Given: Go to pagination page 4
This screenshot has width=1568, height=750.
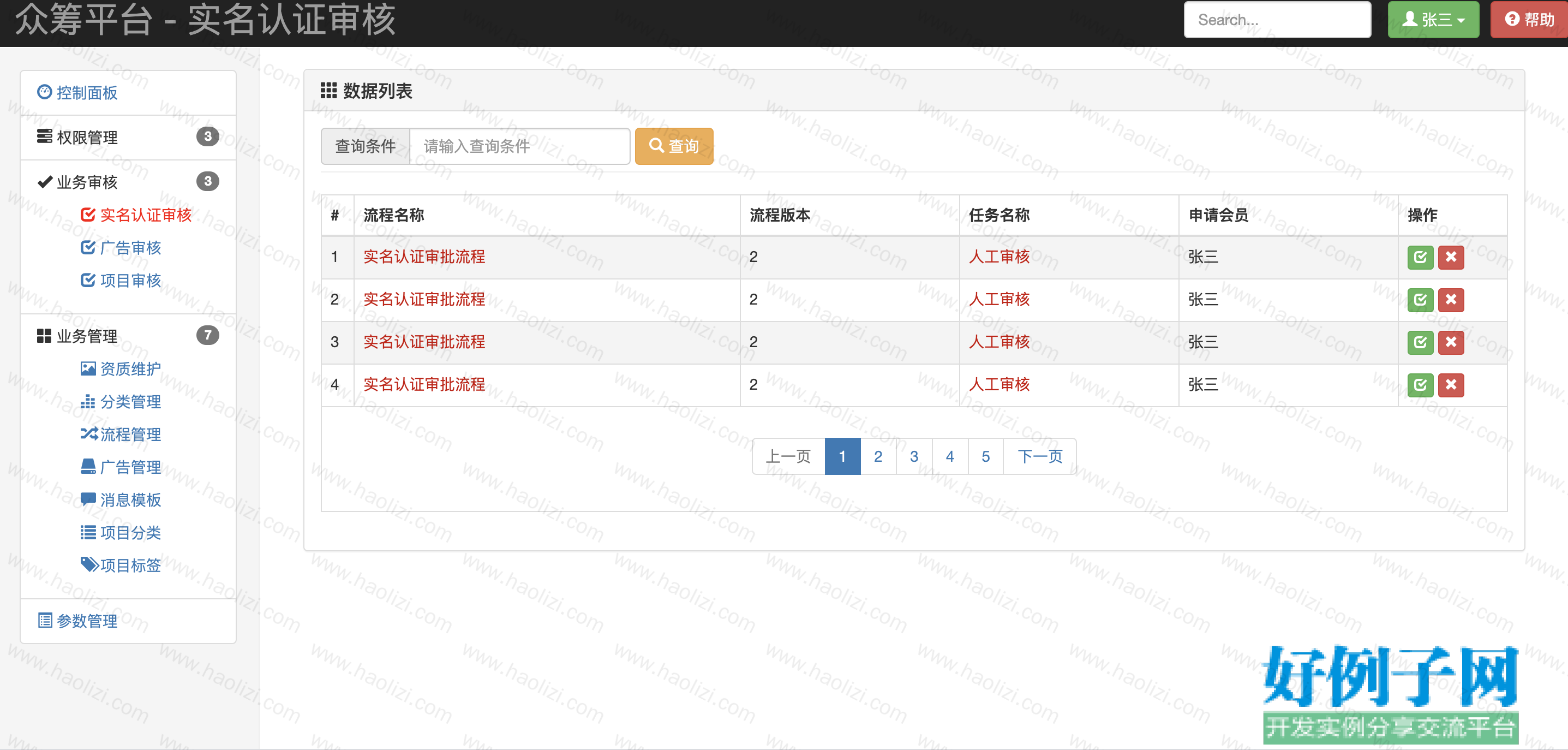Looking at the screenshot, I should tap(950, 456).
